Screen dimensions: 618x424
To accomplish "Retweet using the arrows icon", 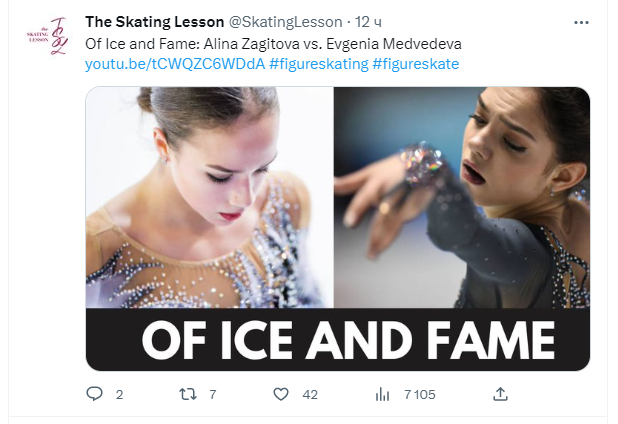I will [x=187, y=394].
